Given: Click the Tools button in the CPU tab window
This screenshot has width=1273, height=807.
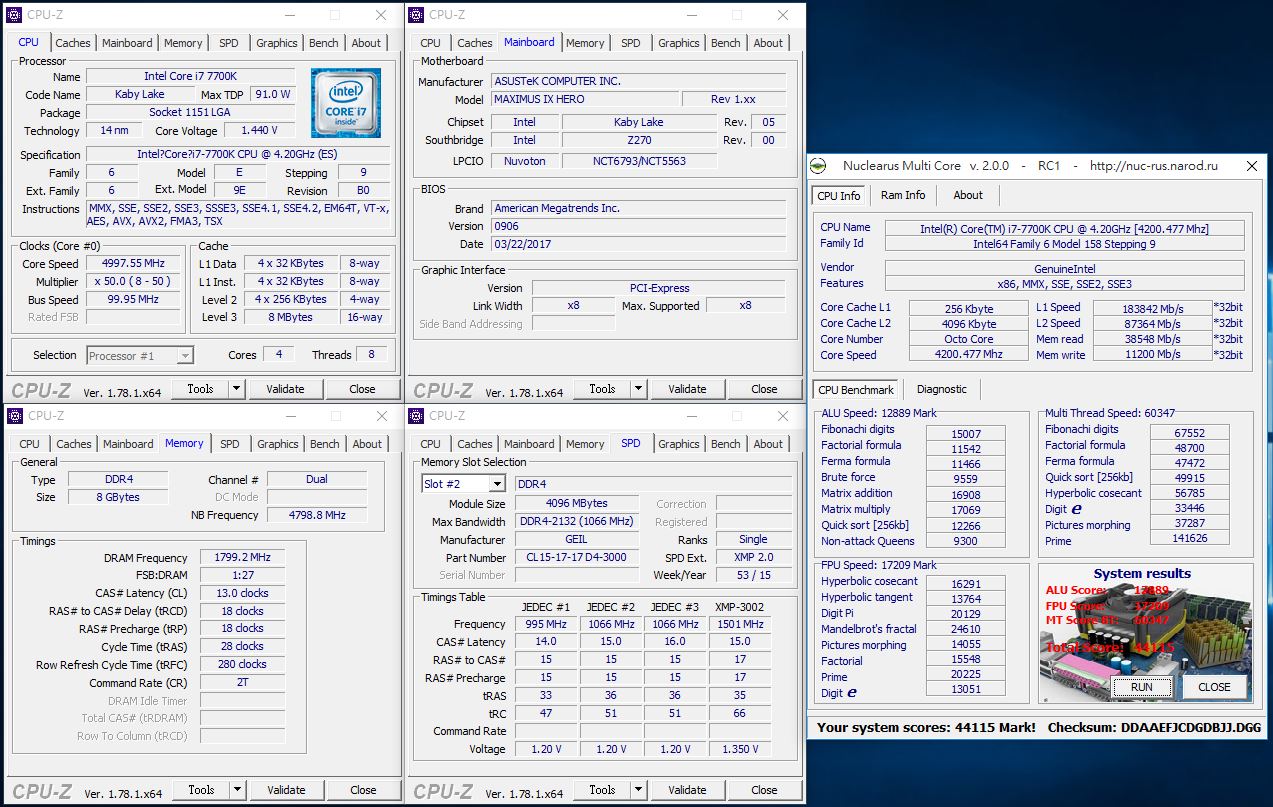Looking at the screenshot, I should [x=200, y=389].
